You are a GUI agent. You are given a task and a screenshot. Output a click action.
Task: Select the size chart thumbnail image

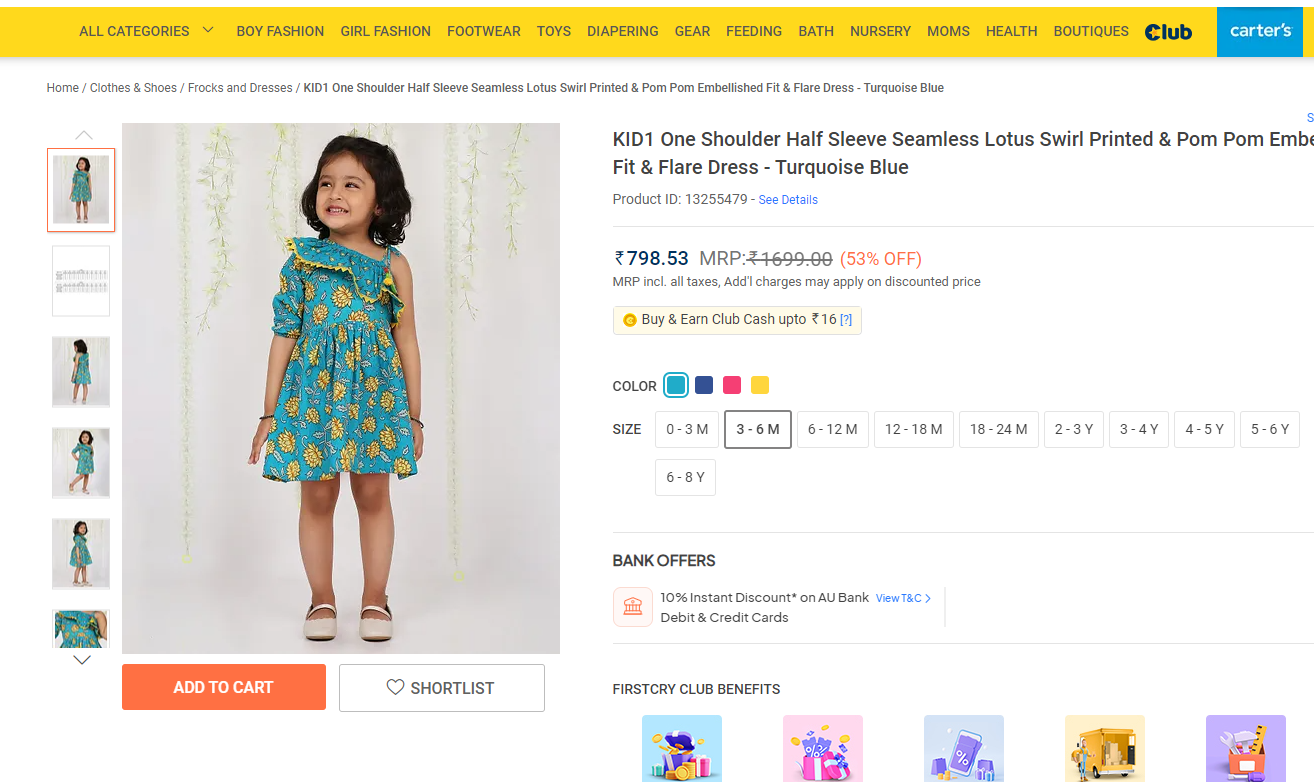coord(81,281)
